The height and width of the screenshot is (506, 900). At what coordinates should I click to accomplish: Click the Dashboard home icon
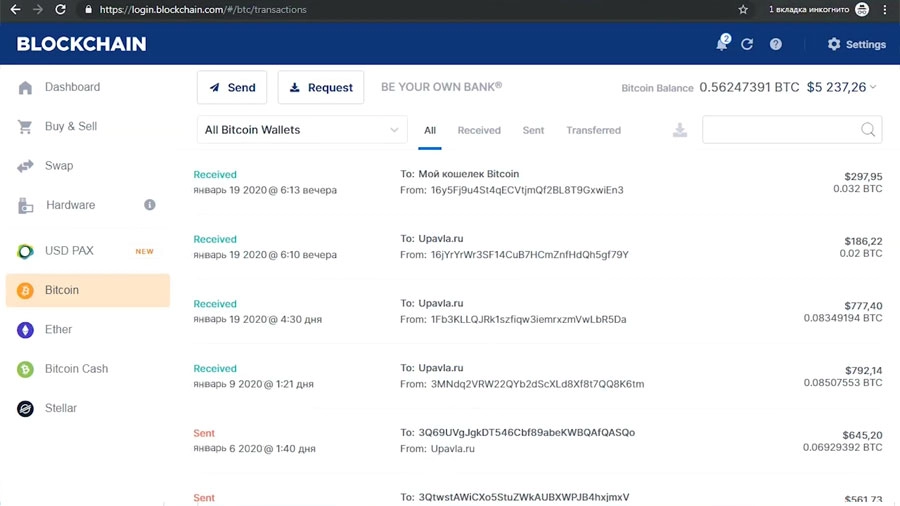(25, 87)
